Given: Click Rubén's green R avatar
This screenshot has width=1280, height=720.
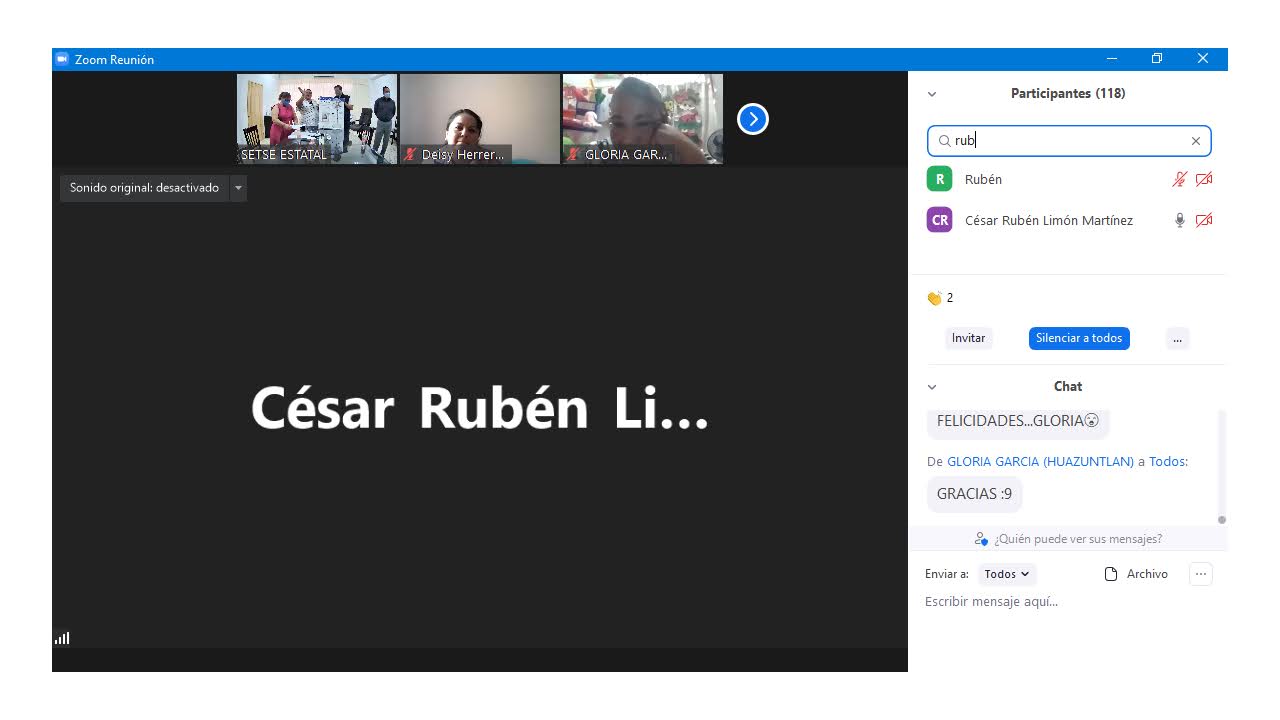Looking at the screenshot, I should [939, 179].
